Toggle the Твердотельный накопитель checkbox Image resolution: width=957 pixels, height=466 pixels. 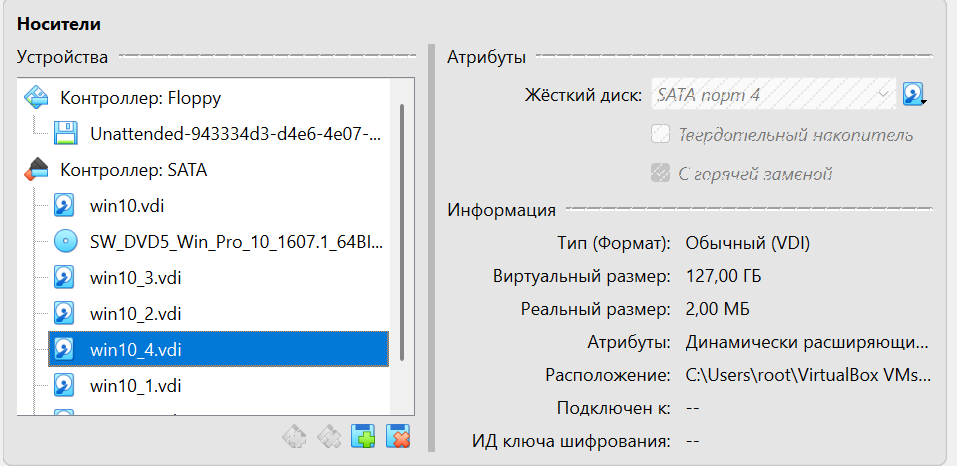tap(660, 134)
